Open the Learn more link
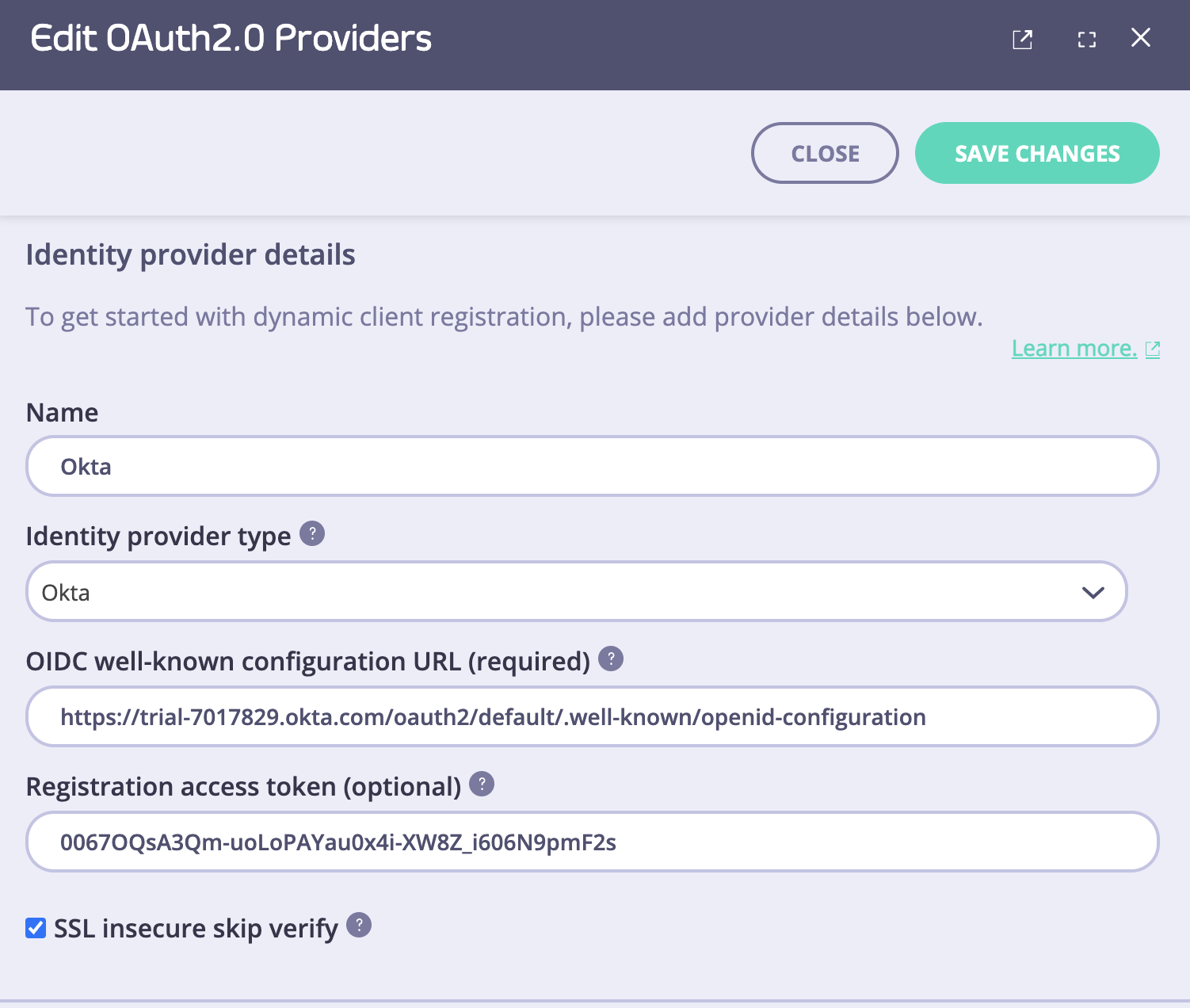 tap(1074, 348)
